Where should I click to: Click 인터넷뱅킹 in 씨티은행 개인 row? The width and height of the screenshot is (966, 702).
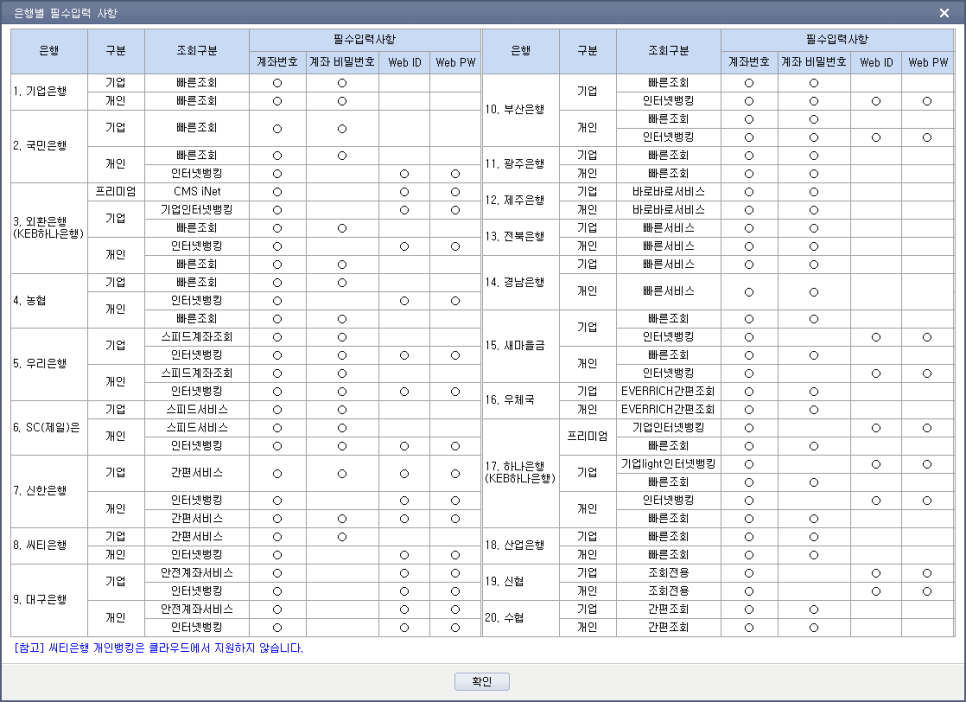(x=197, y=555)
